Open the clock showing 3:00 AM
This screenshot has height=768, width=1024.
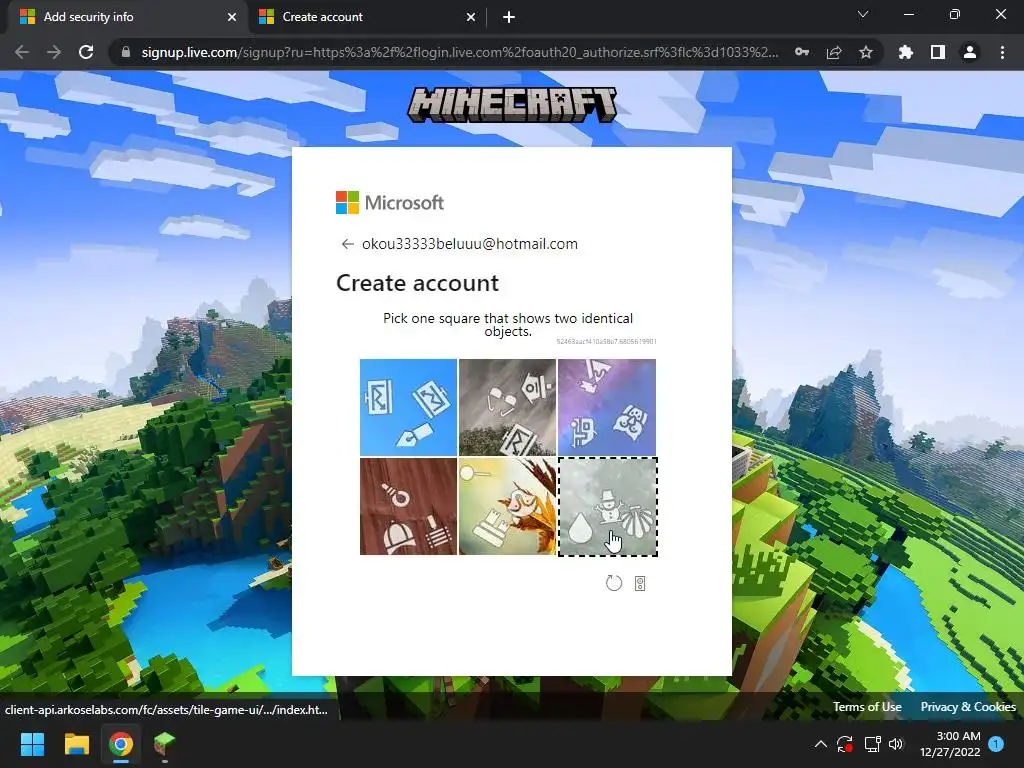click(950, 744)
